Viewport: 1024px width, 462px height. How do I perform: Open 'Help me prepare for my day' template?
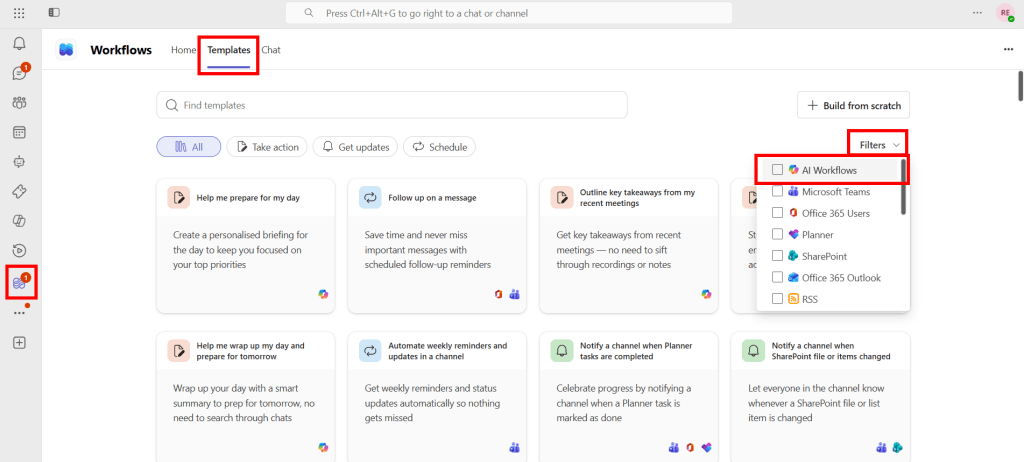(246, 246)
